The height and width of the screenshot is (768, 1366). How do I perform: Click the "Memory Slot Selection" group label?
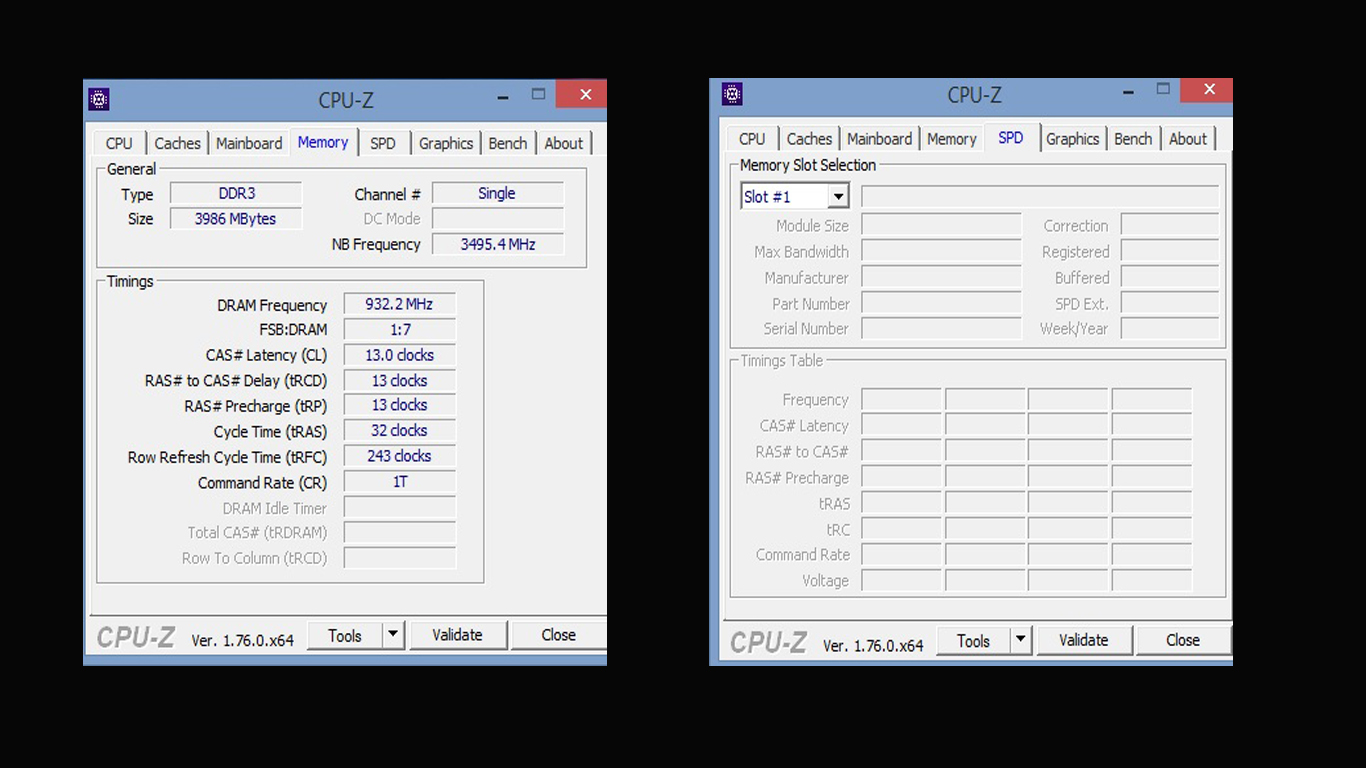(x=808, y=165)
